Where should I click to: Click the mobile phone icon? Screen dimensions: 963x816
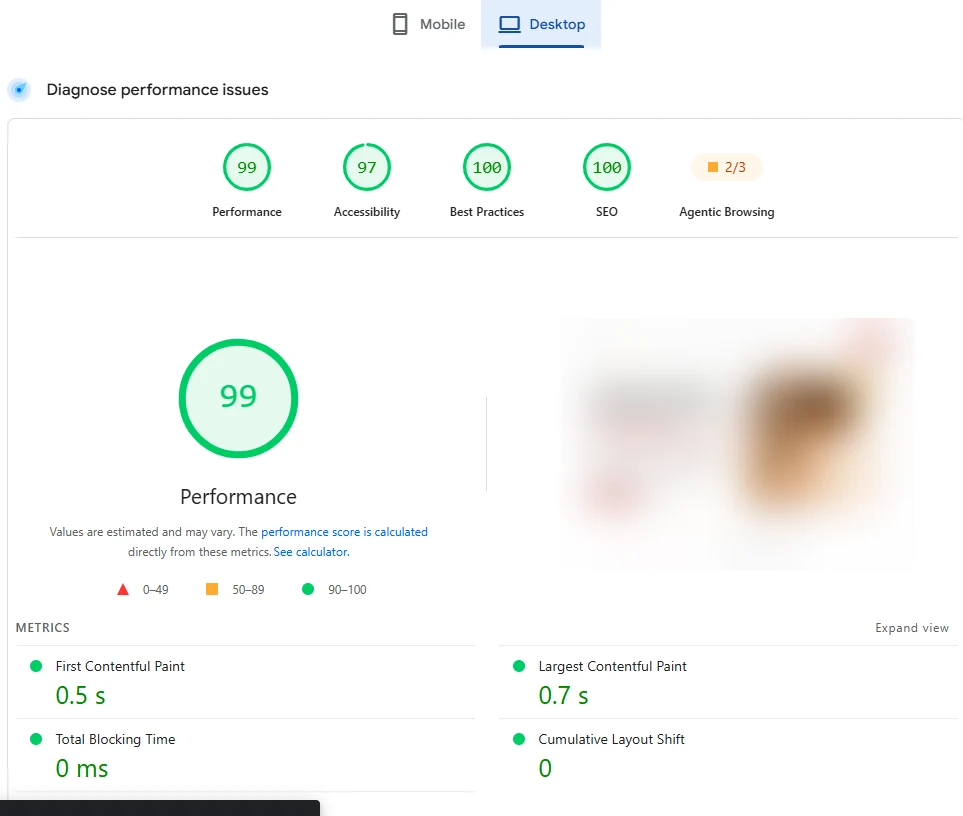click(400, 24)
